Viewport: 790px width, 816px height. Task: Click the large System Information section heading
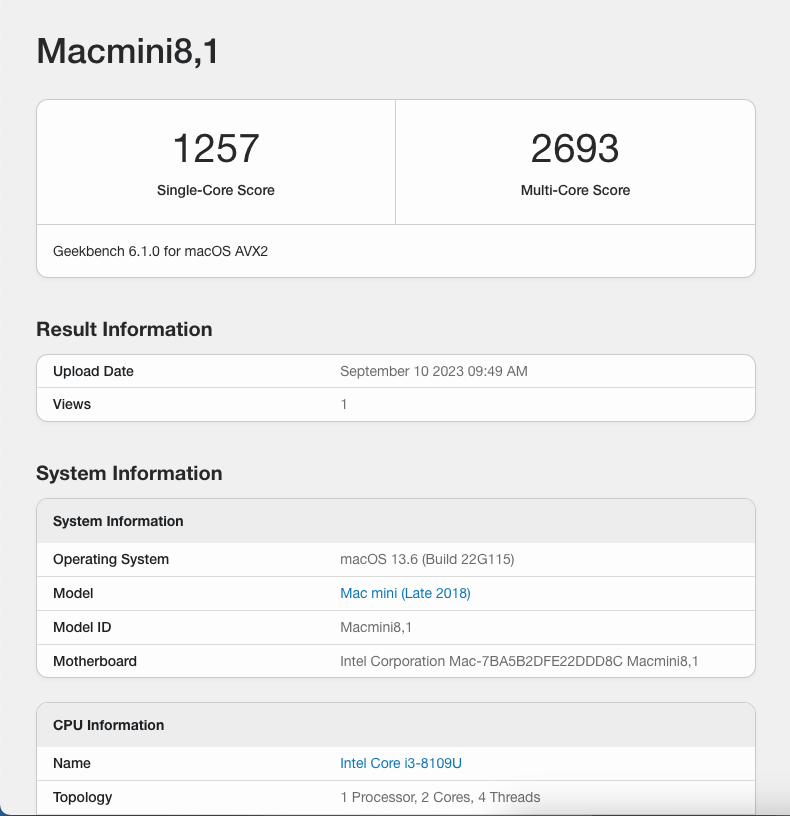click(x=129, y=474)
